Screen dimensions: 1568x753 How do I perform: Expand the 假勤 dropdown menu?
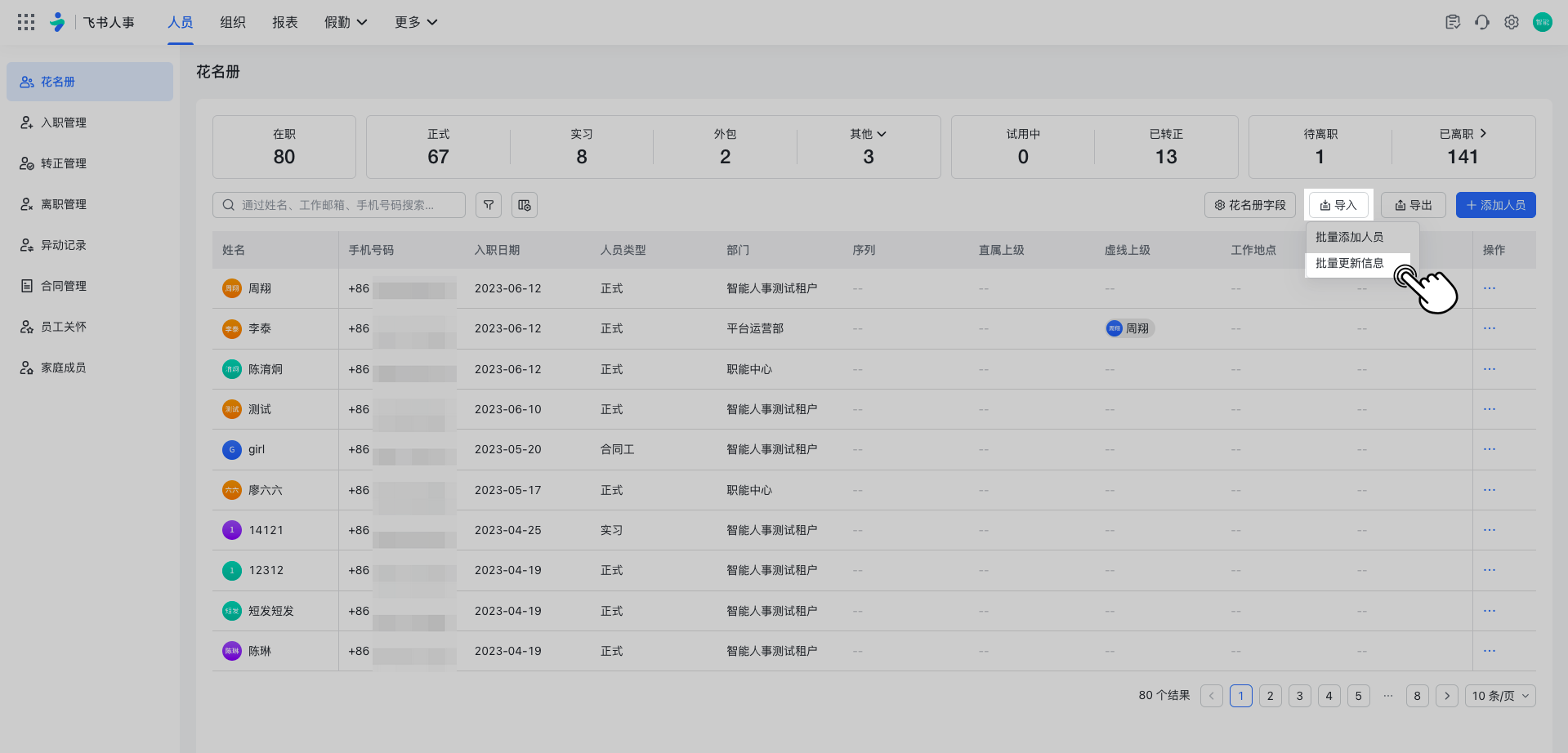(x=346, y=22)
